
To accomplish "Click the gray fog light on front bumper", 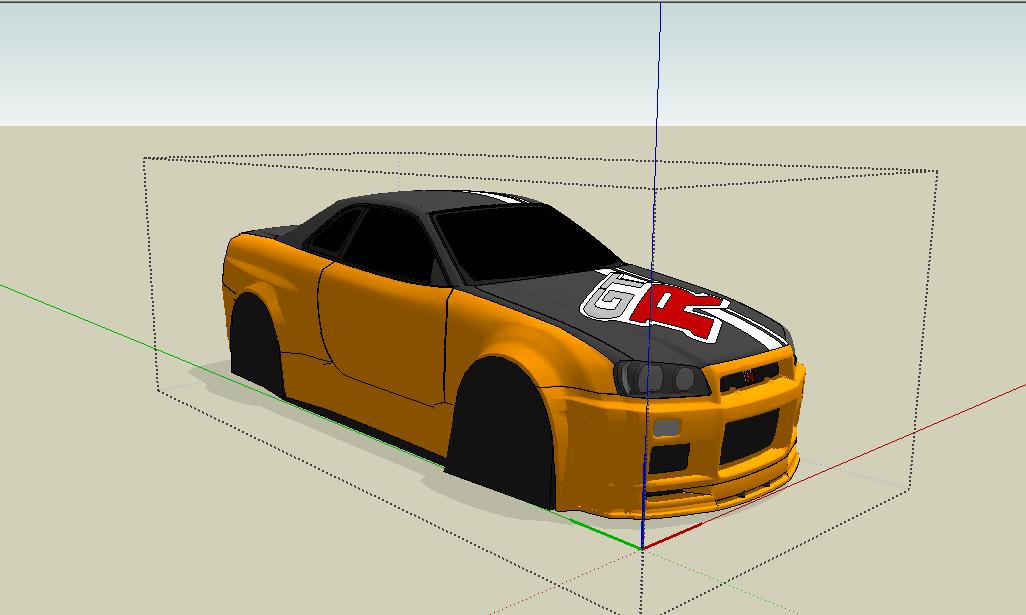I will click(667, 428).
